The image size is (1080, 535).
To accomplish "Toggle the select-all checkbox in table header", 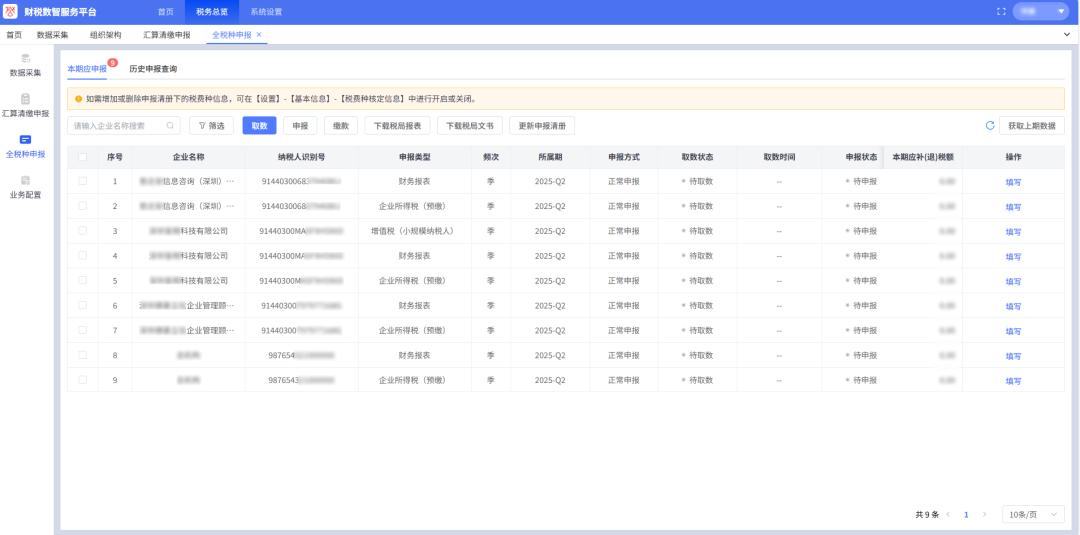I will point(82,157).
